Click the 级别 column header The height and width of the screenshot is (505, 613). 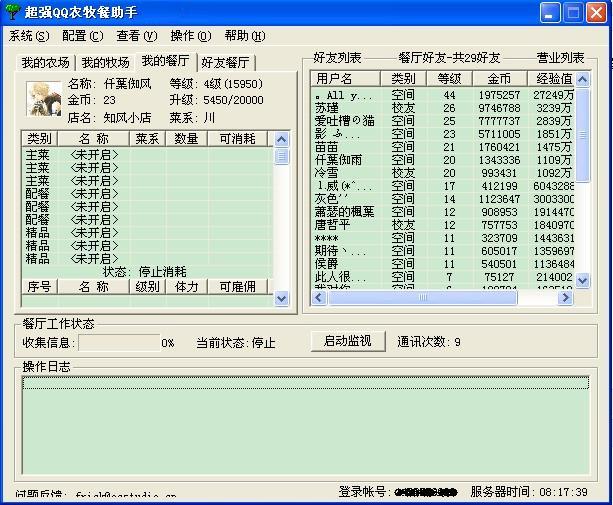[147, 287]
